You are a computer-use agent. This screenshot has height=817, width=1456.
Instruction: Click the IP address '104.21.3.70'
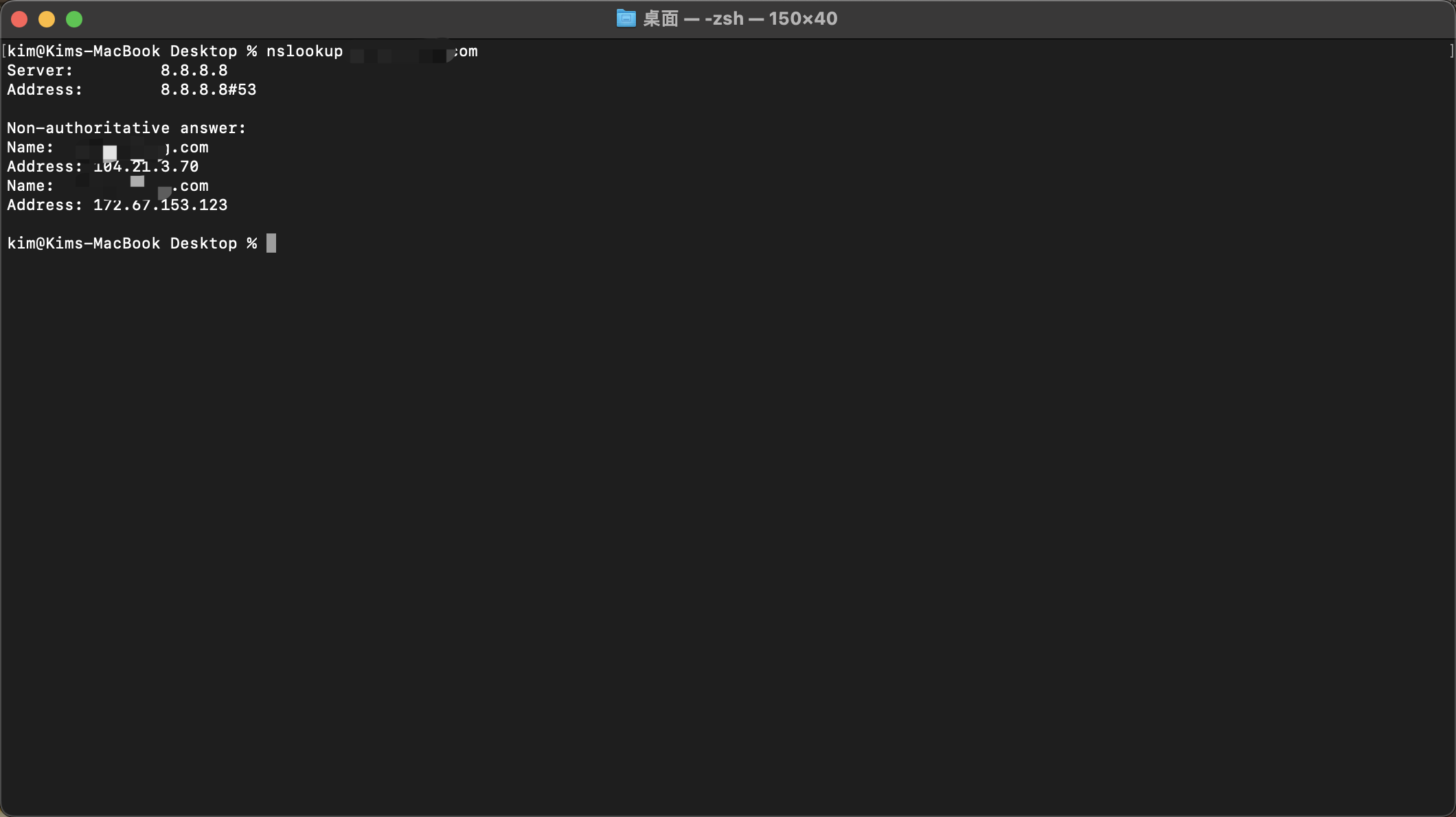(x=146, y=167)
